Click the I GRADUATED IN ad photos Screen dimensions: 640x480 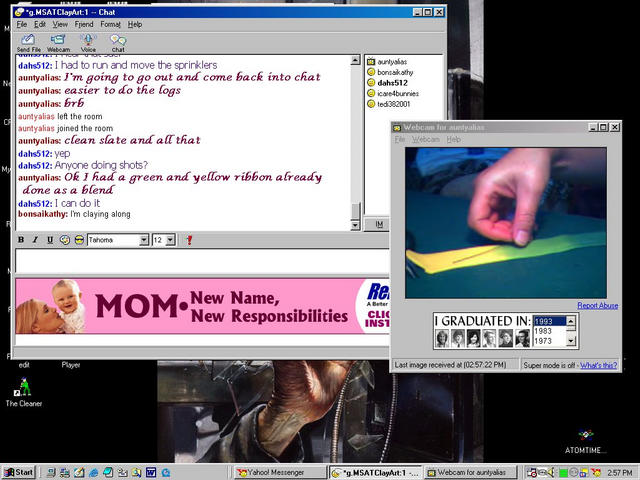[x=482, y=338]
